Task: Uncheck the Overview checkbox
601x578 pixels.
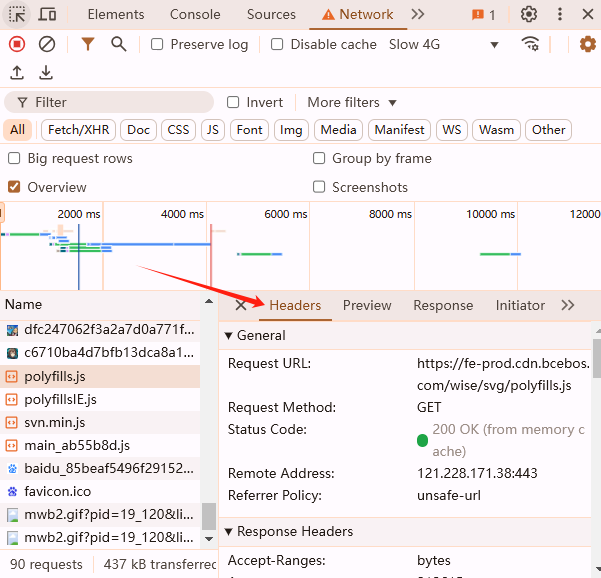Action: (14, 187)
